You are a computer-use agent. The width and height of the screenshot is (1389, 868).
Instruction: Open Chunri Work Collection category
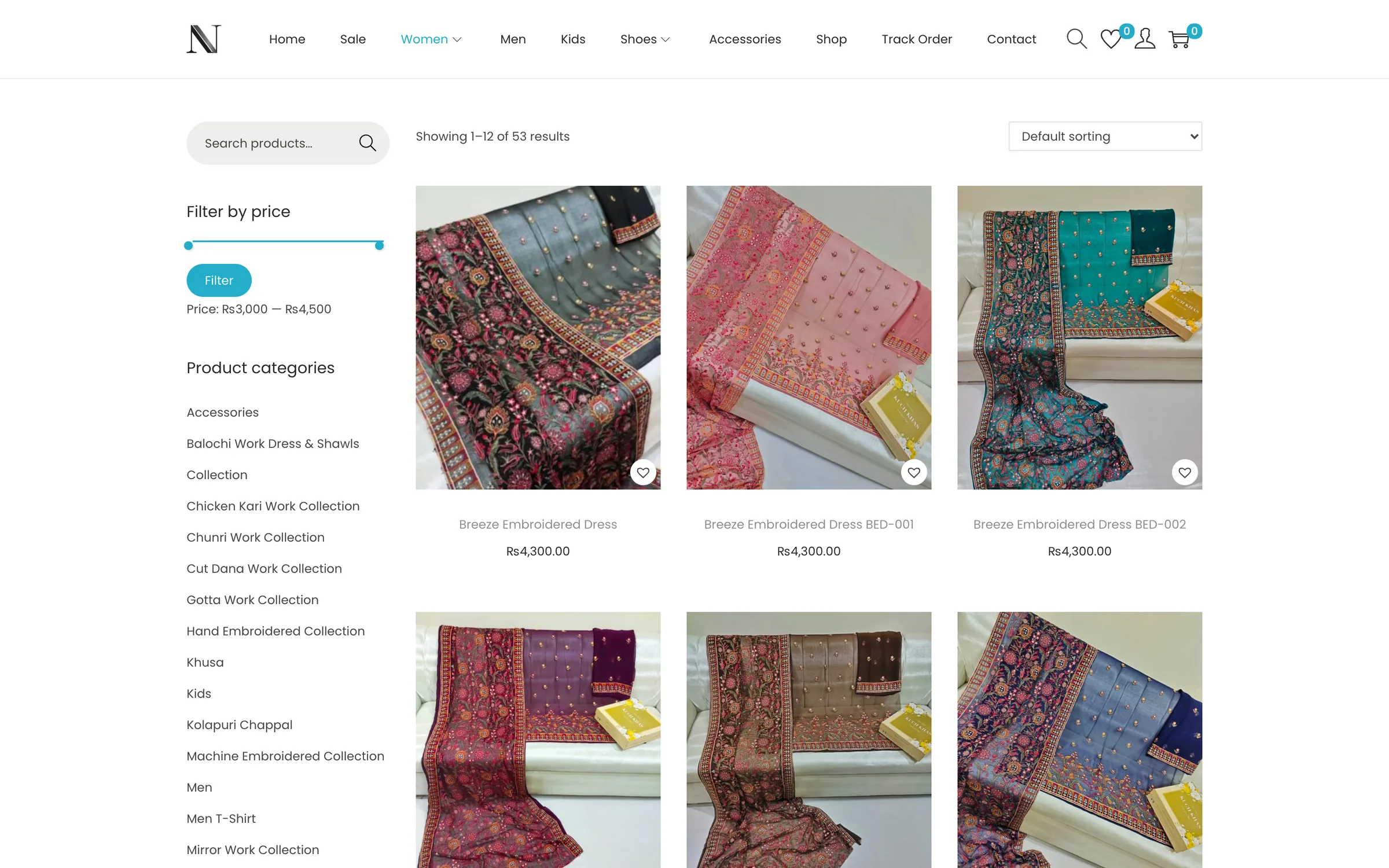(x=255, y=537)
